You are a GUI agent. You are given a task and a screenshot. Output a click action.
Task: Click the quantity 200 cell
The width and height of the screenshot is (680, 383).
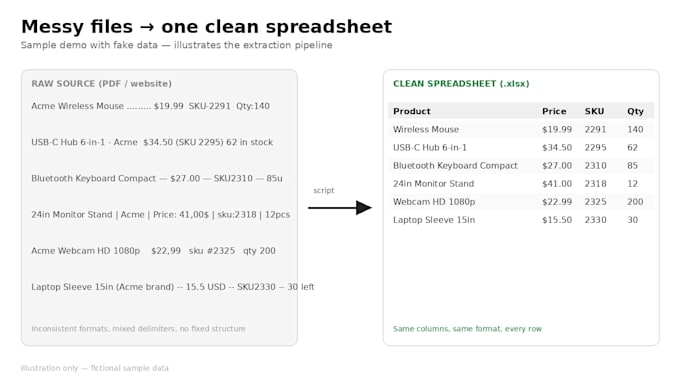635,202
